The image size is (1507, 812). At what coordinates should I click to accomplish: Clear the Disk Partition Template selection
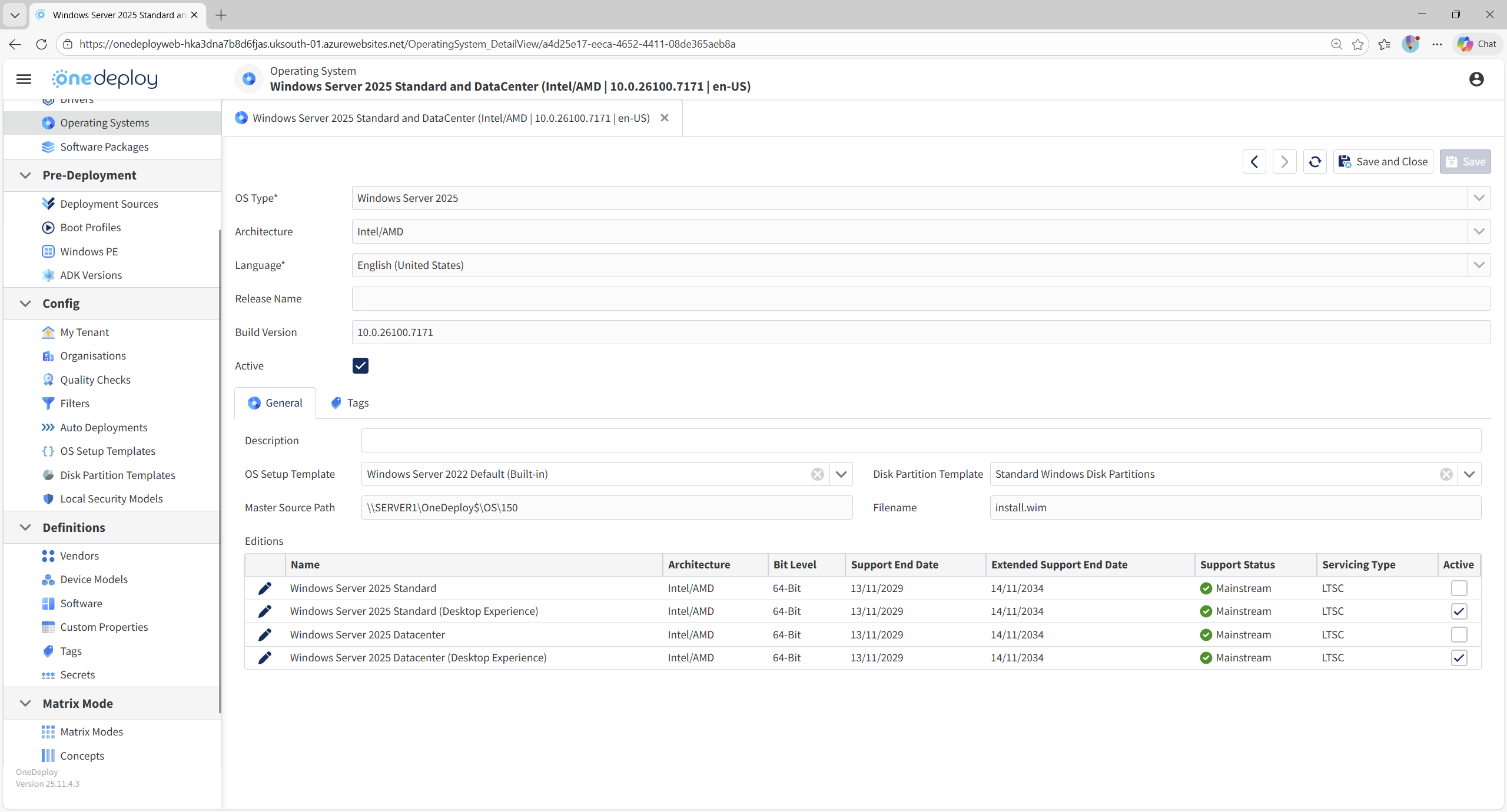(1446, 474)
